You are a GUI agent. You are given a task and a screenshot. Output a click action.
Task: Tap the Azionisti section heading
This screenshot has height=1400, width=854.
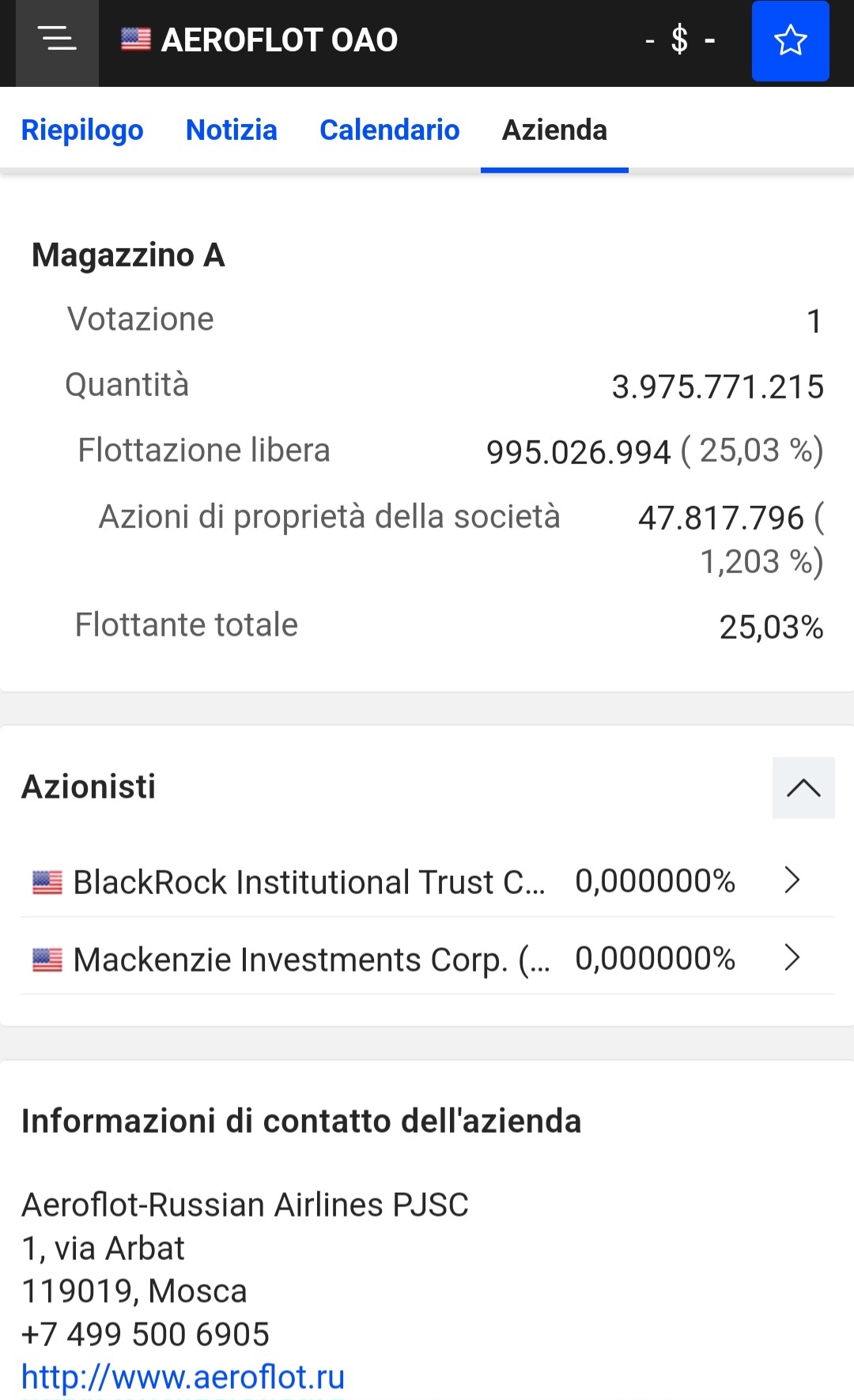point(89,787)
